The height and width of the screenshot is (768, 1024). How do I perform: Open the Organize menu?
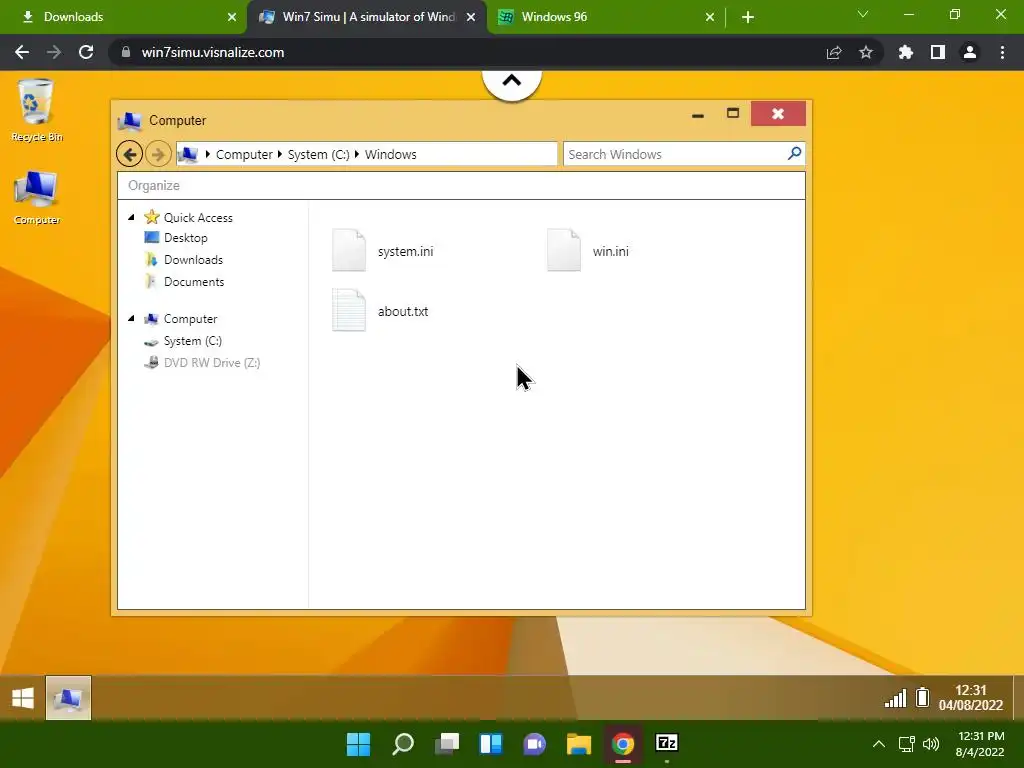(x=153, y=185)
